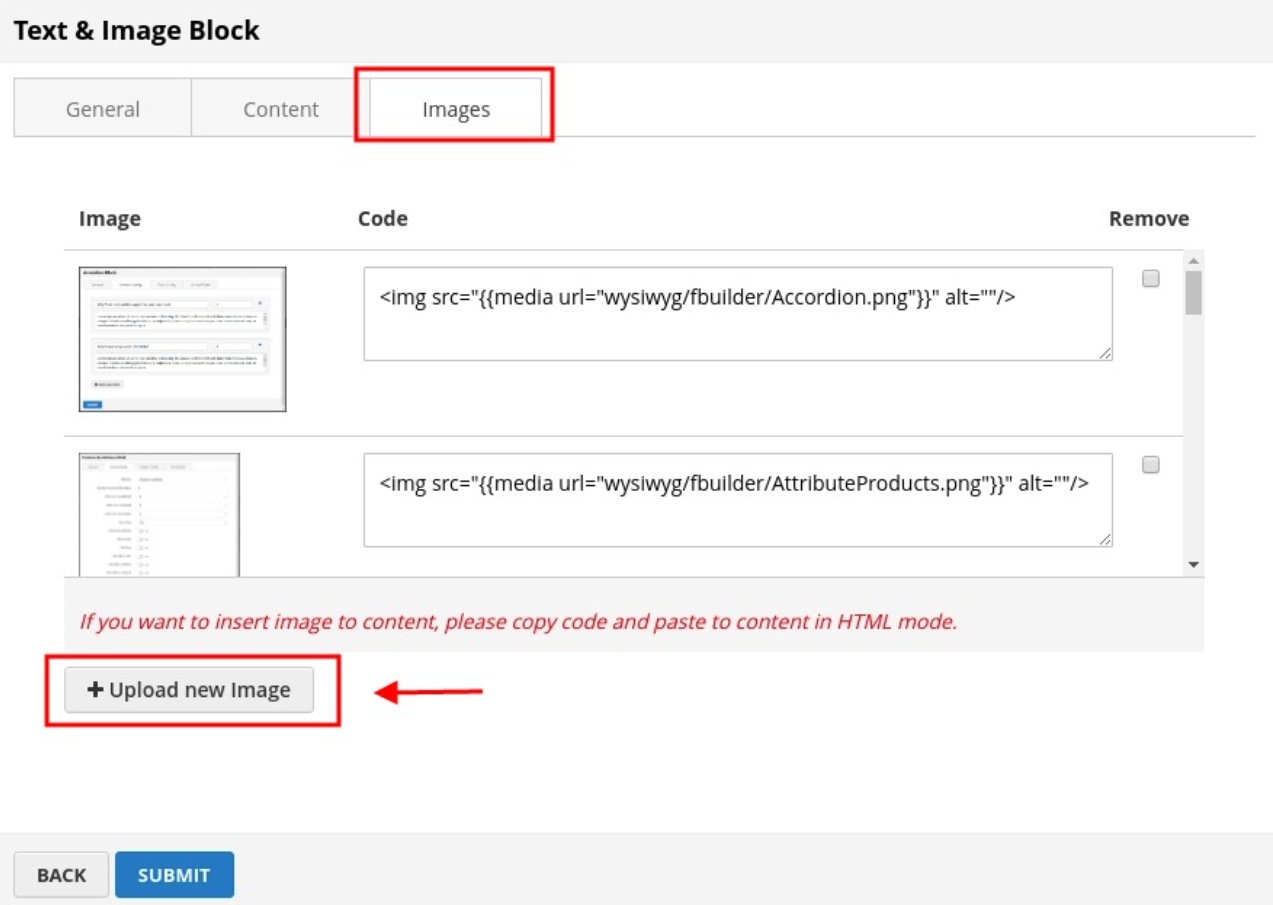Select the Images tab
This screenshot has width=1273, height=905.
(456, 109)
